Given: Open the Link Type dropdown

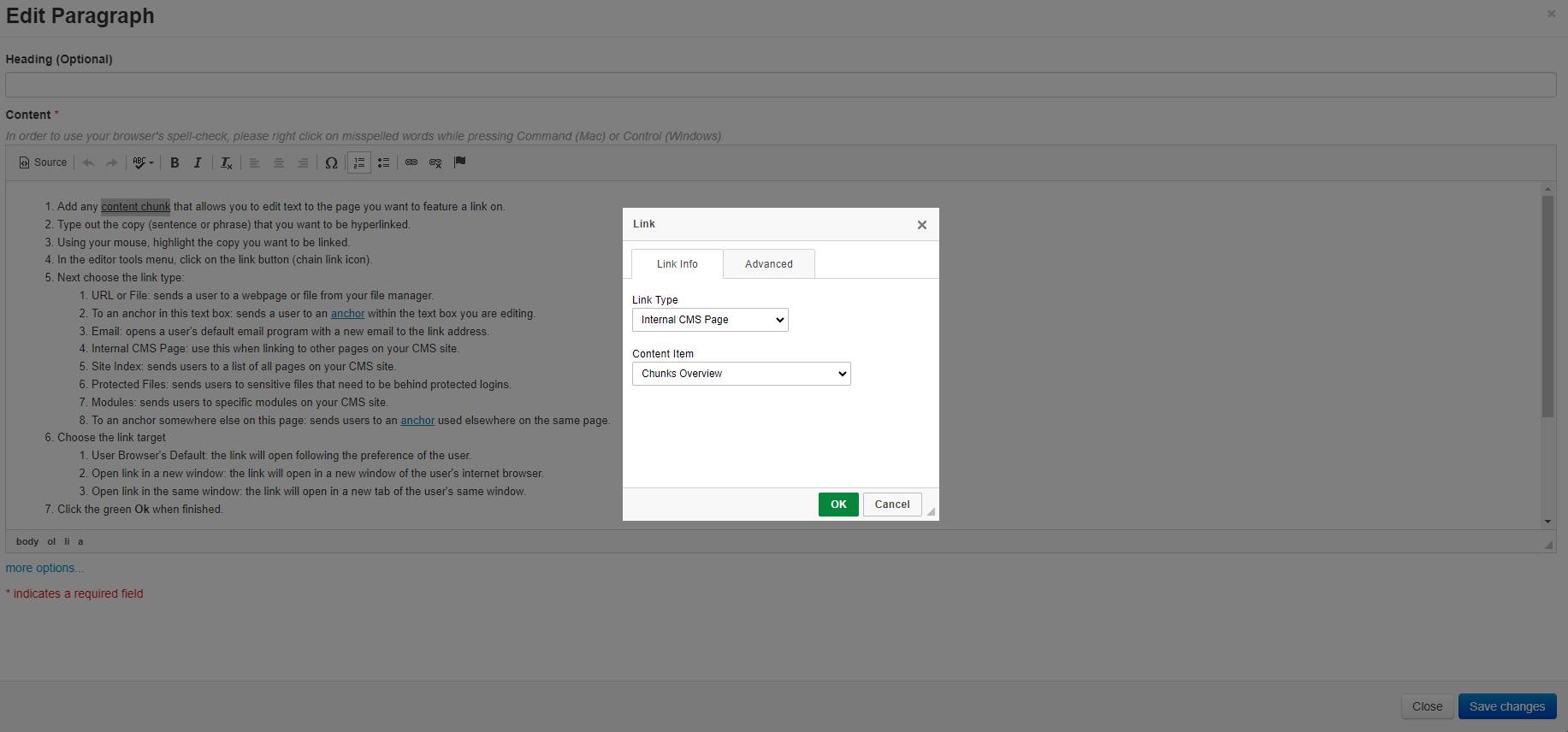Looking at the screenshot, I should (x=710, y=320).
